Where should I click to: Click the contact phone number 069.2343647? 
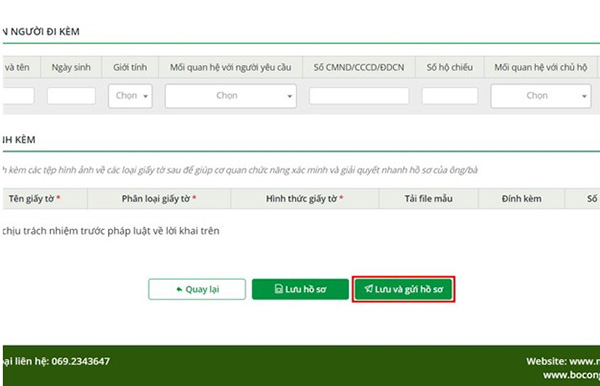pos(81,361)
